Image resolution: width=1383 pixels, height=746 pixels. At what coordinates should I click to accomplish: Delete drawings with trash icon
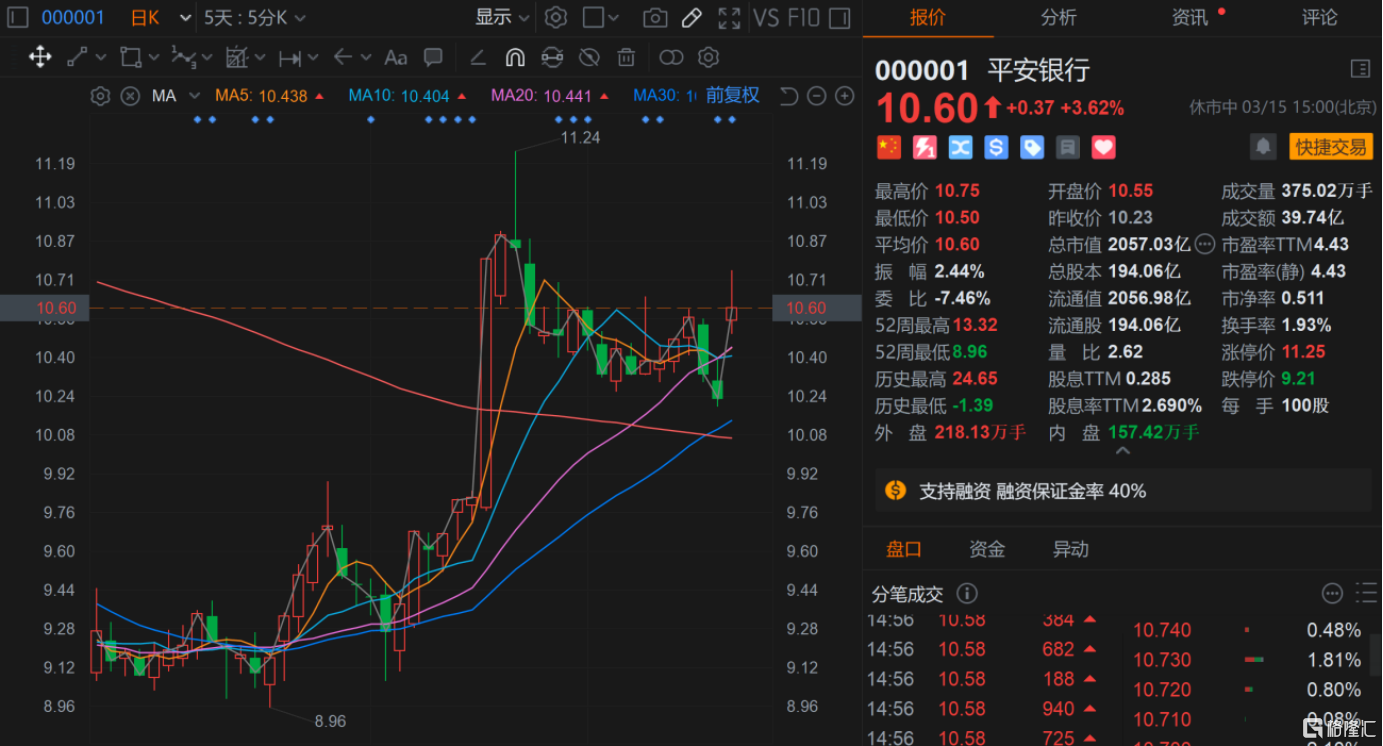[626, 57]
